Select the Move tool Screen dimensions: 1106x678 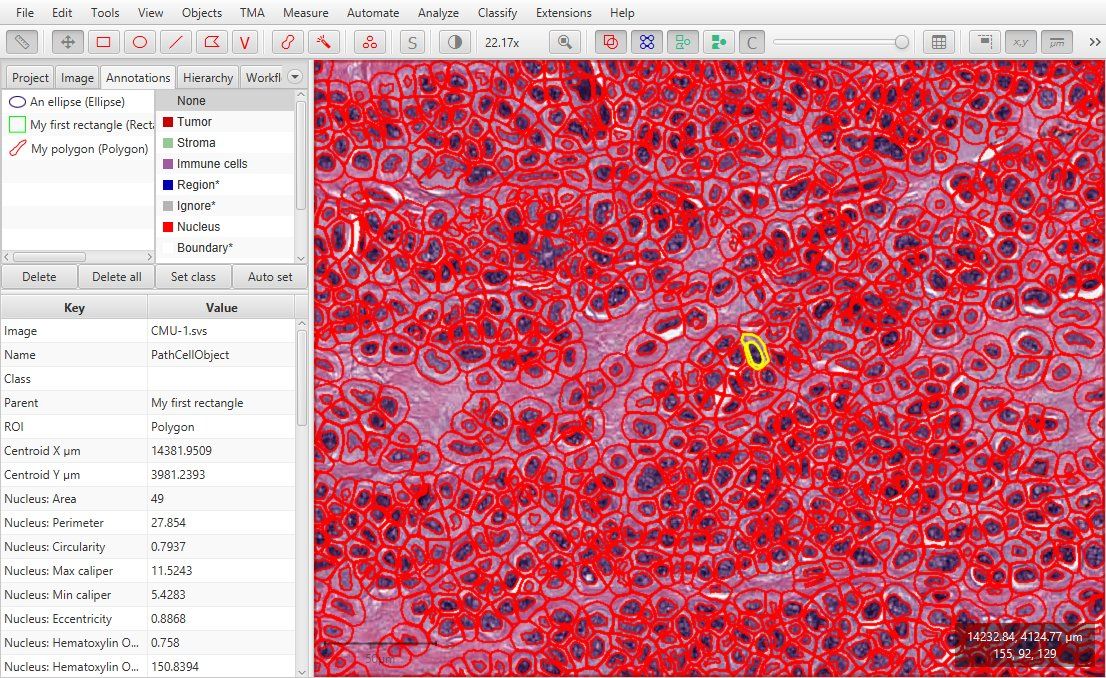coord(68,42)
